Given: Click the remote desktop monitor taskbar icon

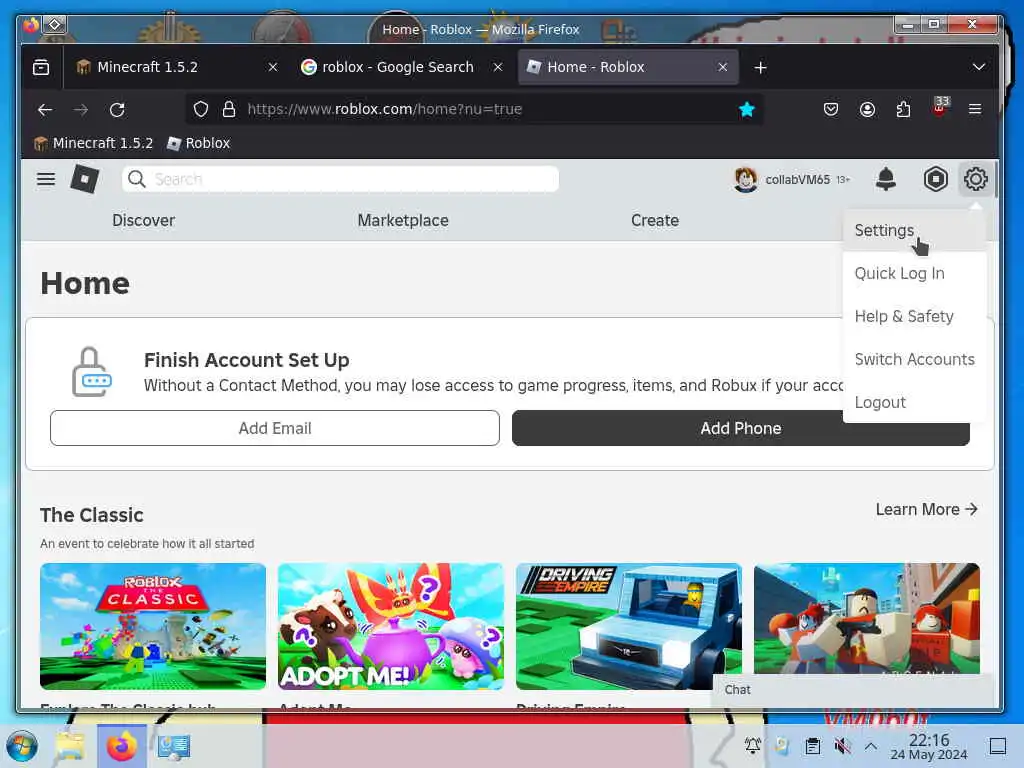Looking at the screenshot, I should (174, 746).
